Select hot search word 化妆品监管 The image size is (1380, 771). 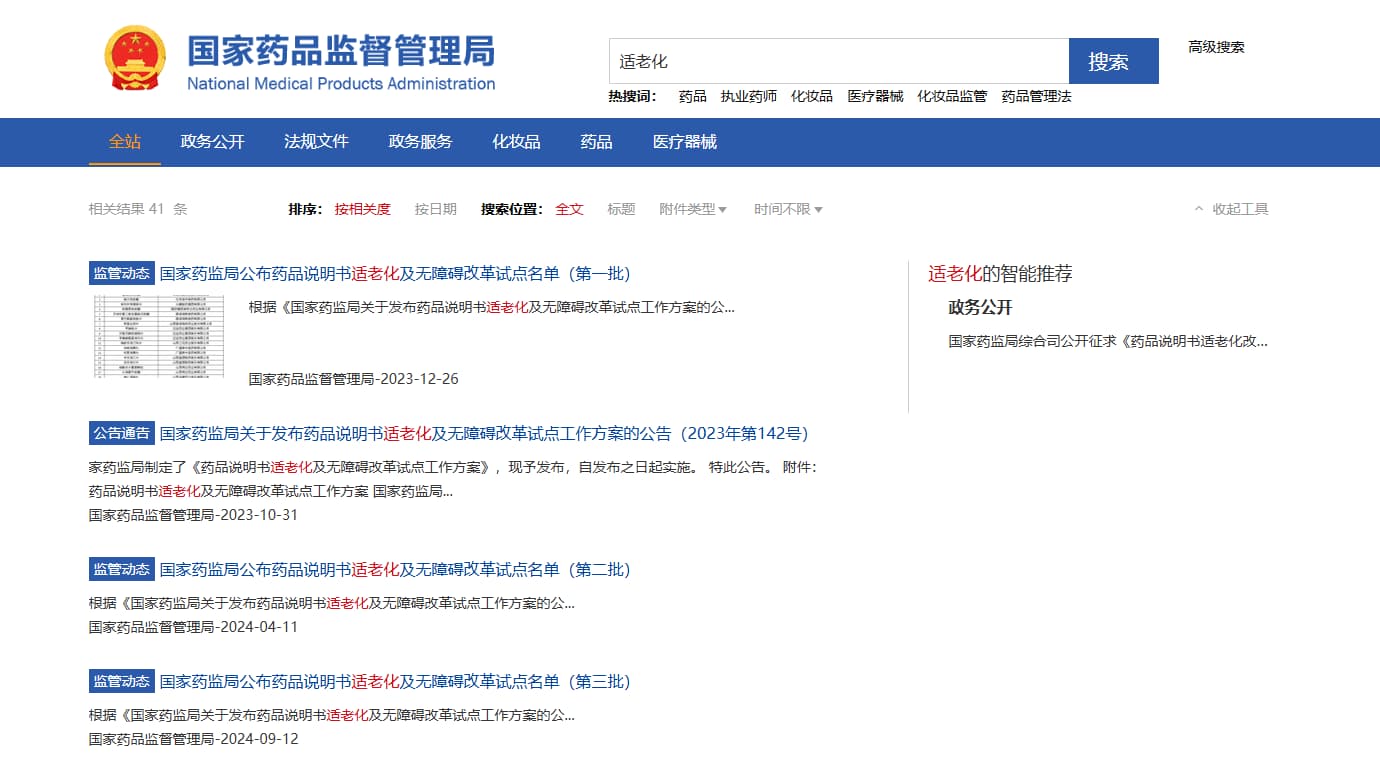pos(952,96)
